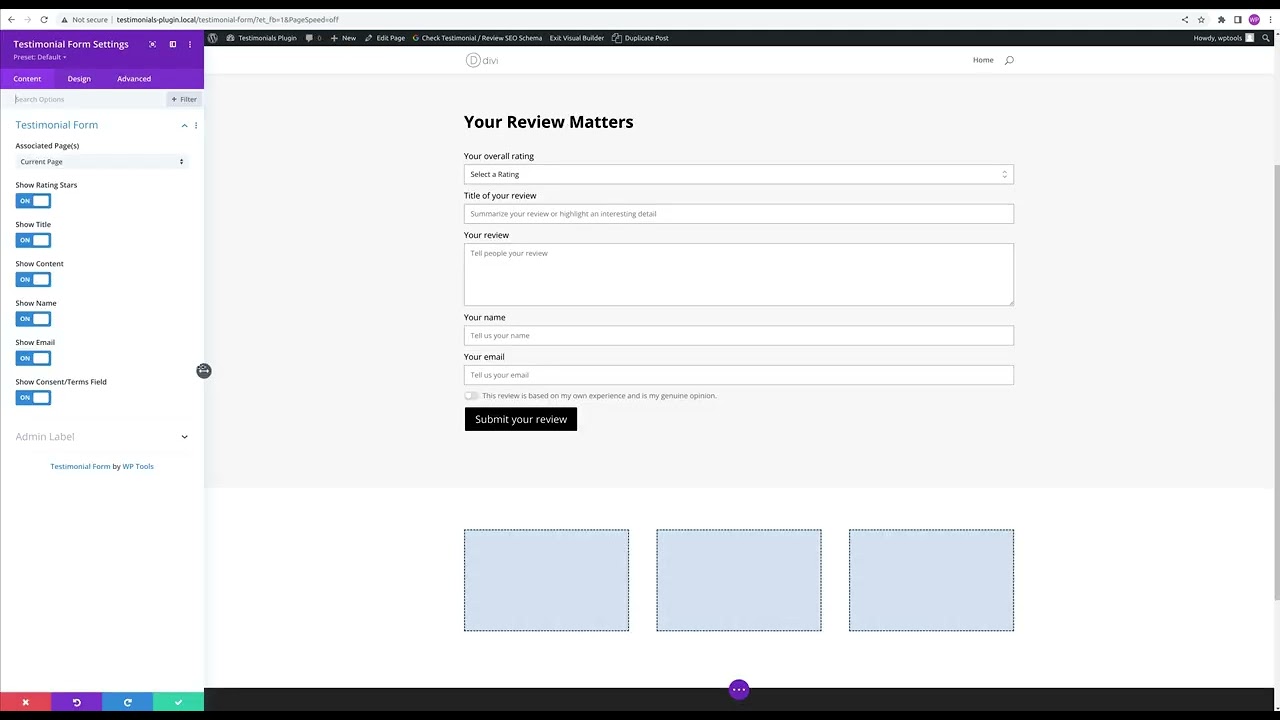Click the site header search icon

(1009, 60)
